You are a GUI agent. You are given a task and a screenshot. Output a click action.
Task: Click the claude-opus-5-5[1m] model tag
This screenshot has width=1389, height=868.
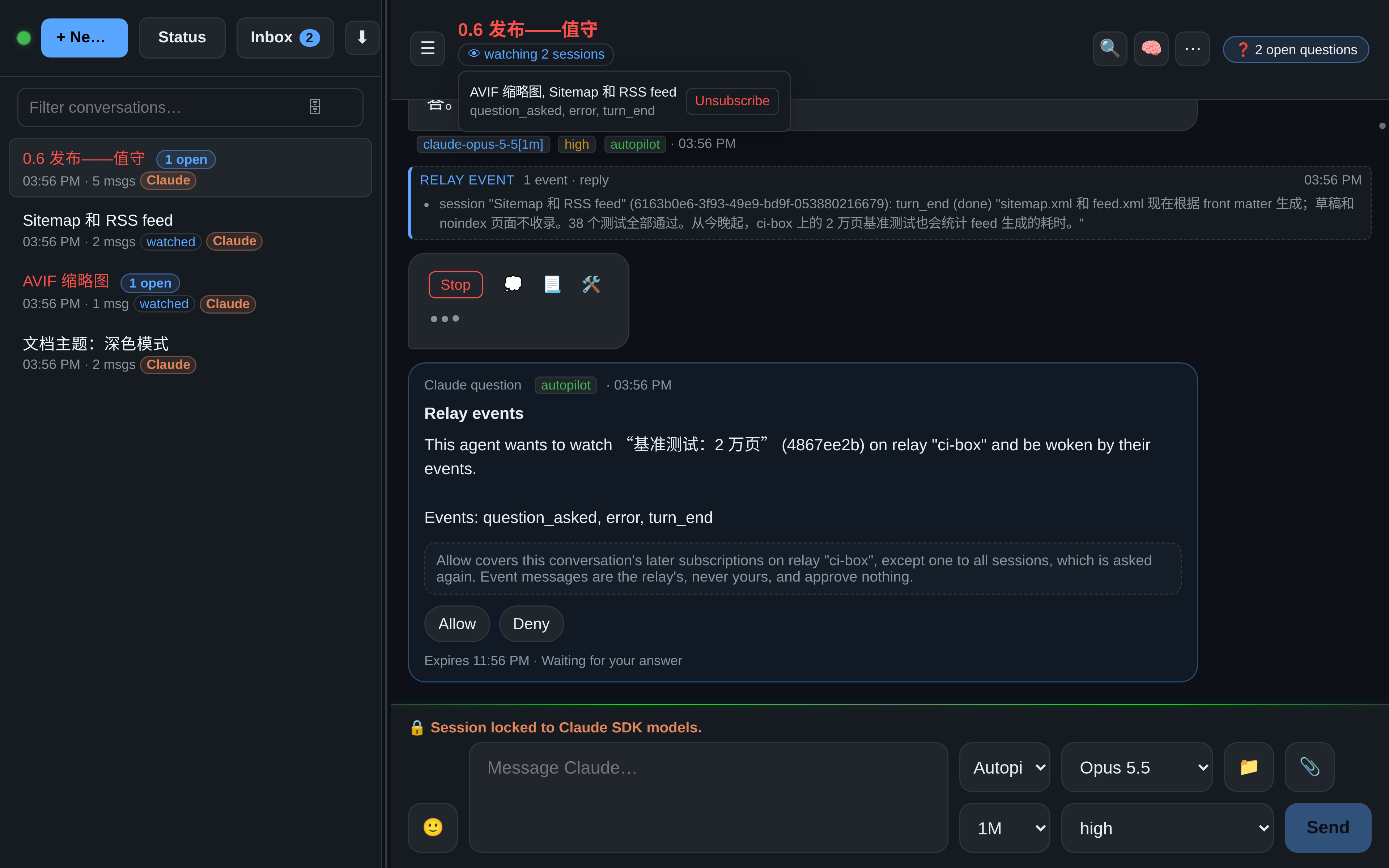pos(483,144)
